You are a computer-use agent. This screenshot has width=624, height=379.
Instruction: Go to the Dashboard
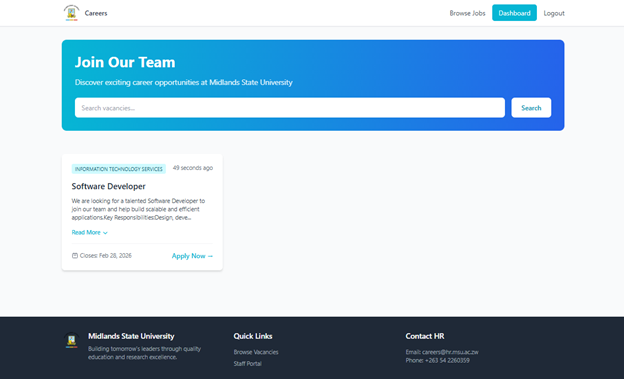[514, 13]
